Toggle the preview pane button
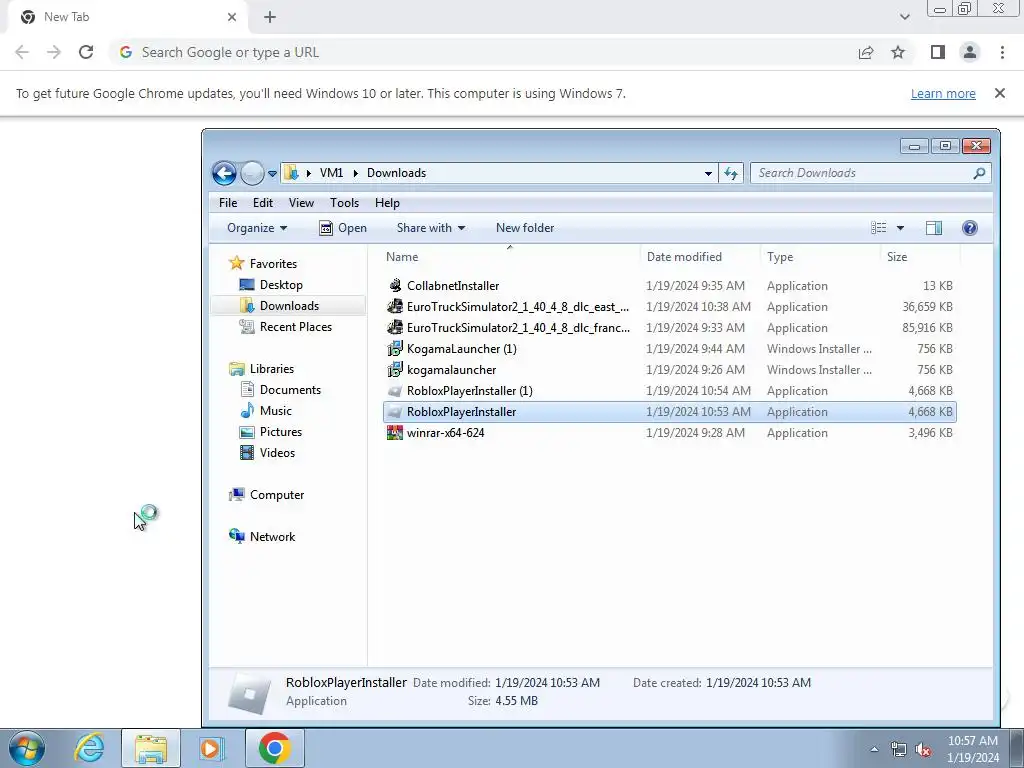Viewport: 1024px width, 768px height. pos(934,228)
